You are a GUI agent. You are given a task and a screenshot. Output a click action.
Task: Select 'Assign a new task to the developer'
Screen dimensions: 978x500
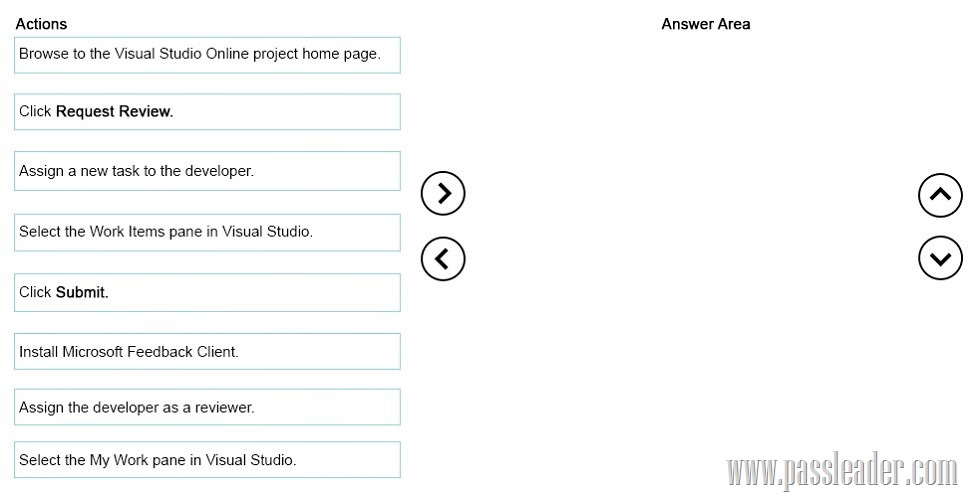pyautogui.click(x=207, y=171)
